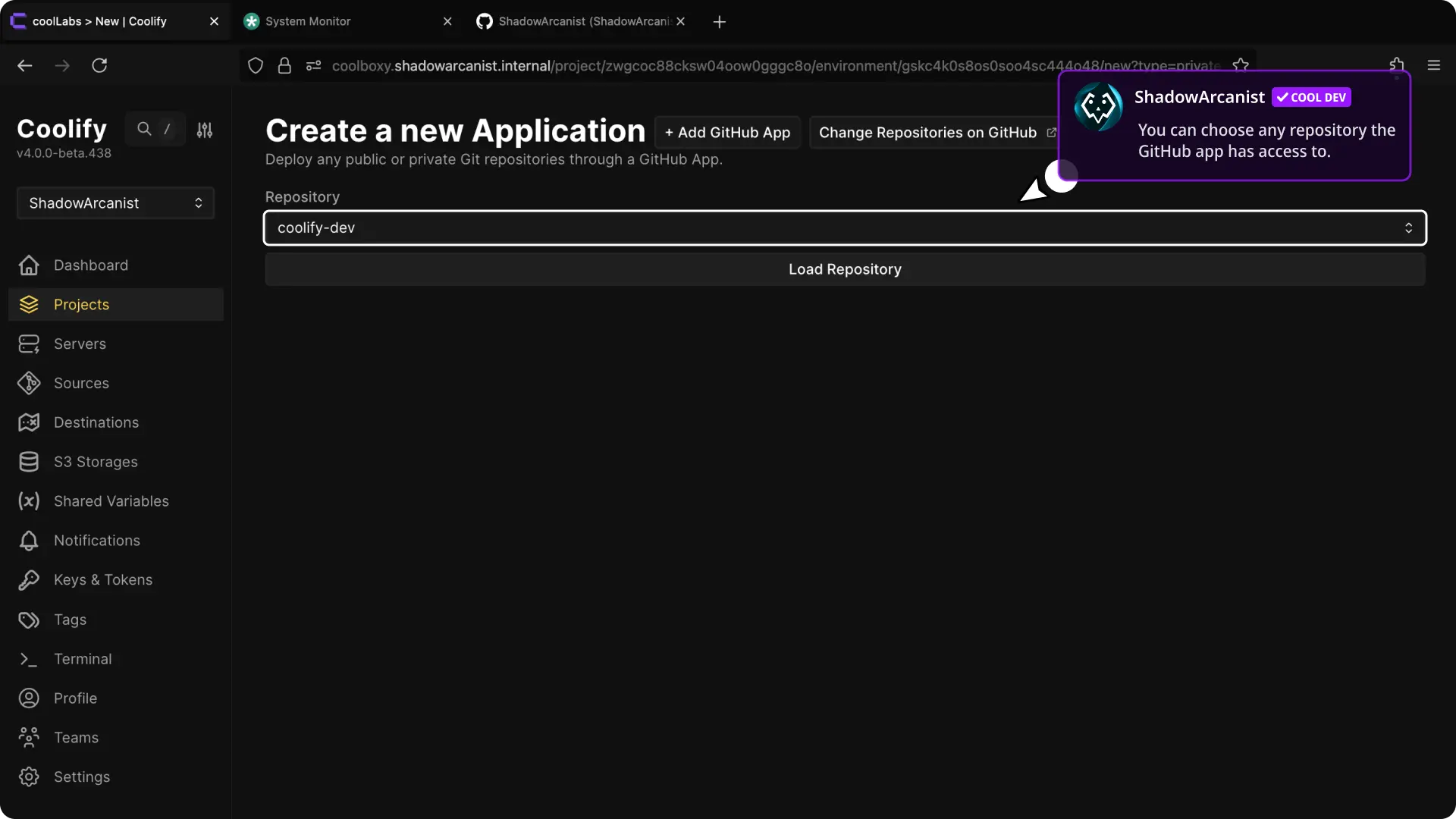The image size is (1456, 819).
Task: Click the Coolify quick search box
Action: 155,130
